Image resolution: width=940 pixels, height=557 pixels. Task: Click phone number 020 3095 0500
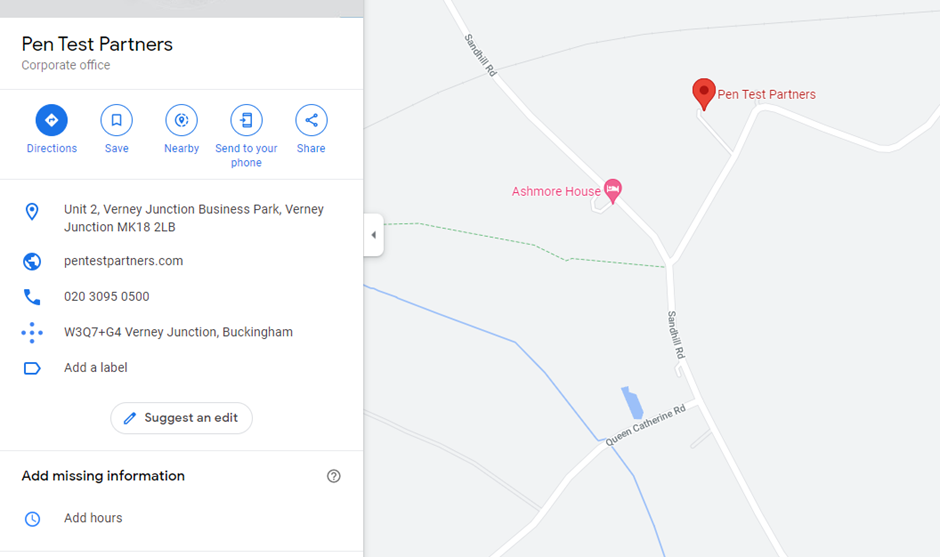(107, 297)
